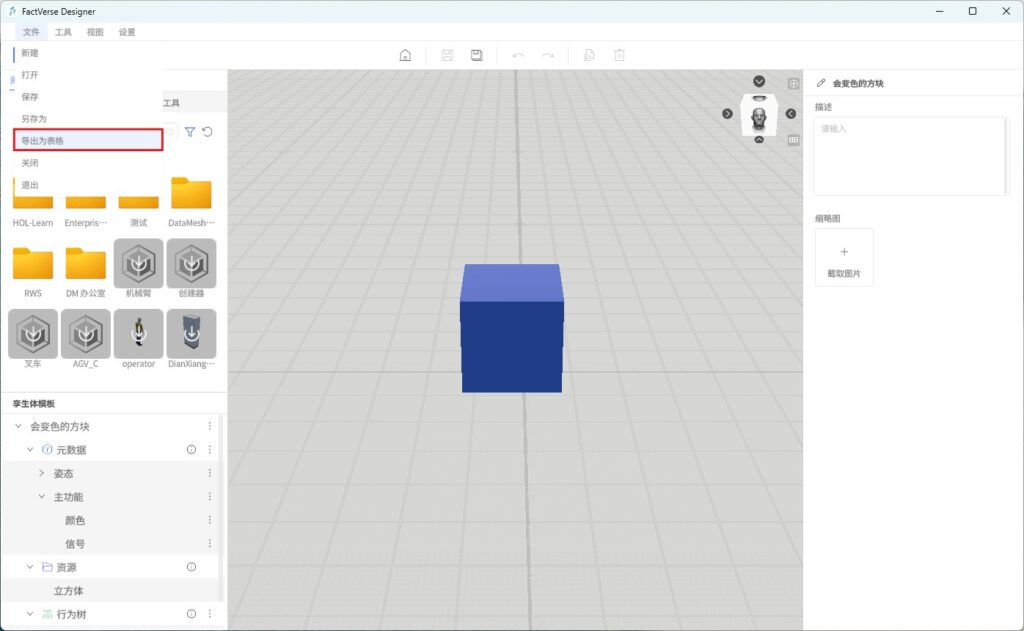This screenshot has height=631, width=1024.
Task: Click the info icon on 行为树 row
Action: pyautogui.click(x=191, y=614)
